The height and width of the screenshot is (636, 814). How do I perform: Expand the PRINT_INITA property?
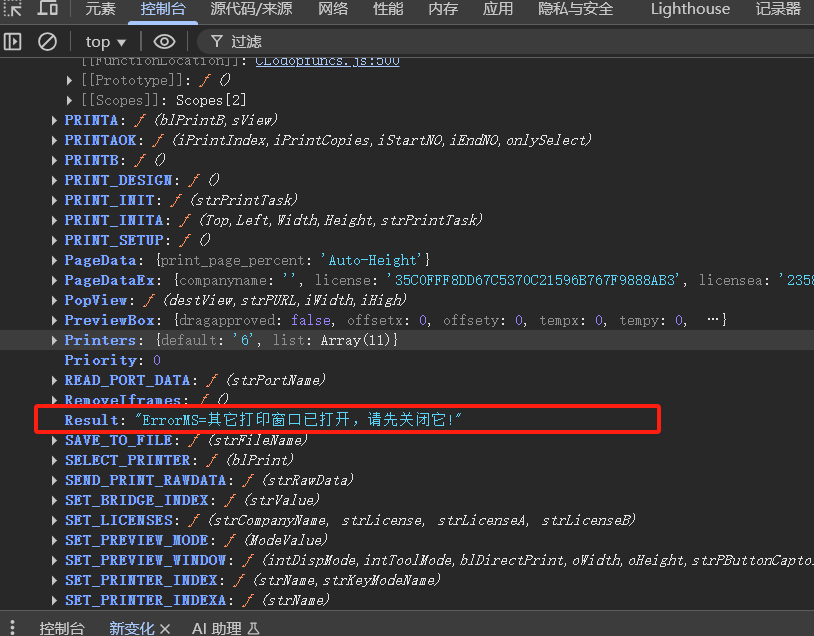point(55,220)
